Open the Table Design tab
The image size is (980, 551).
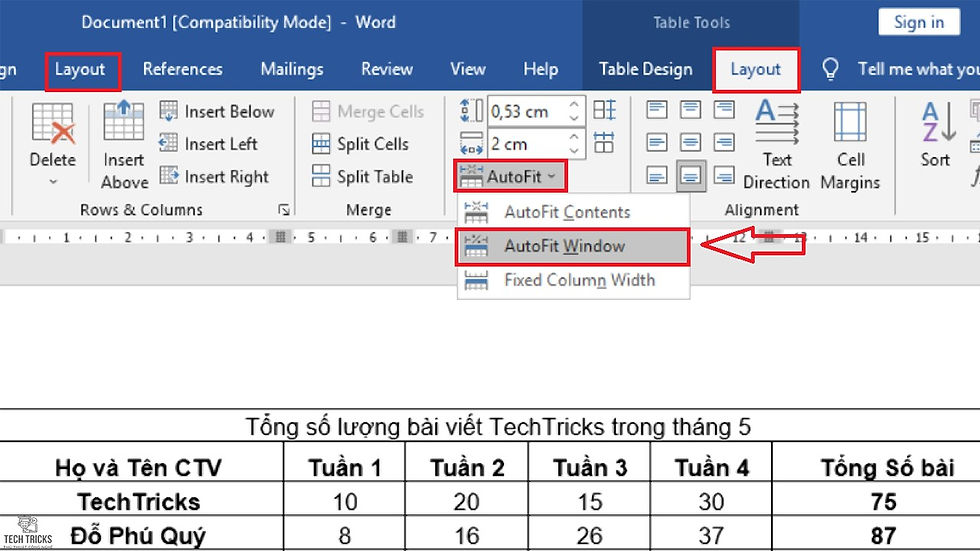click(x=646, y=69)
